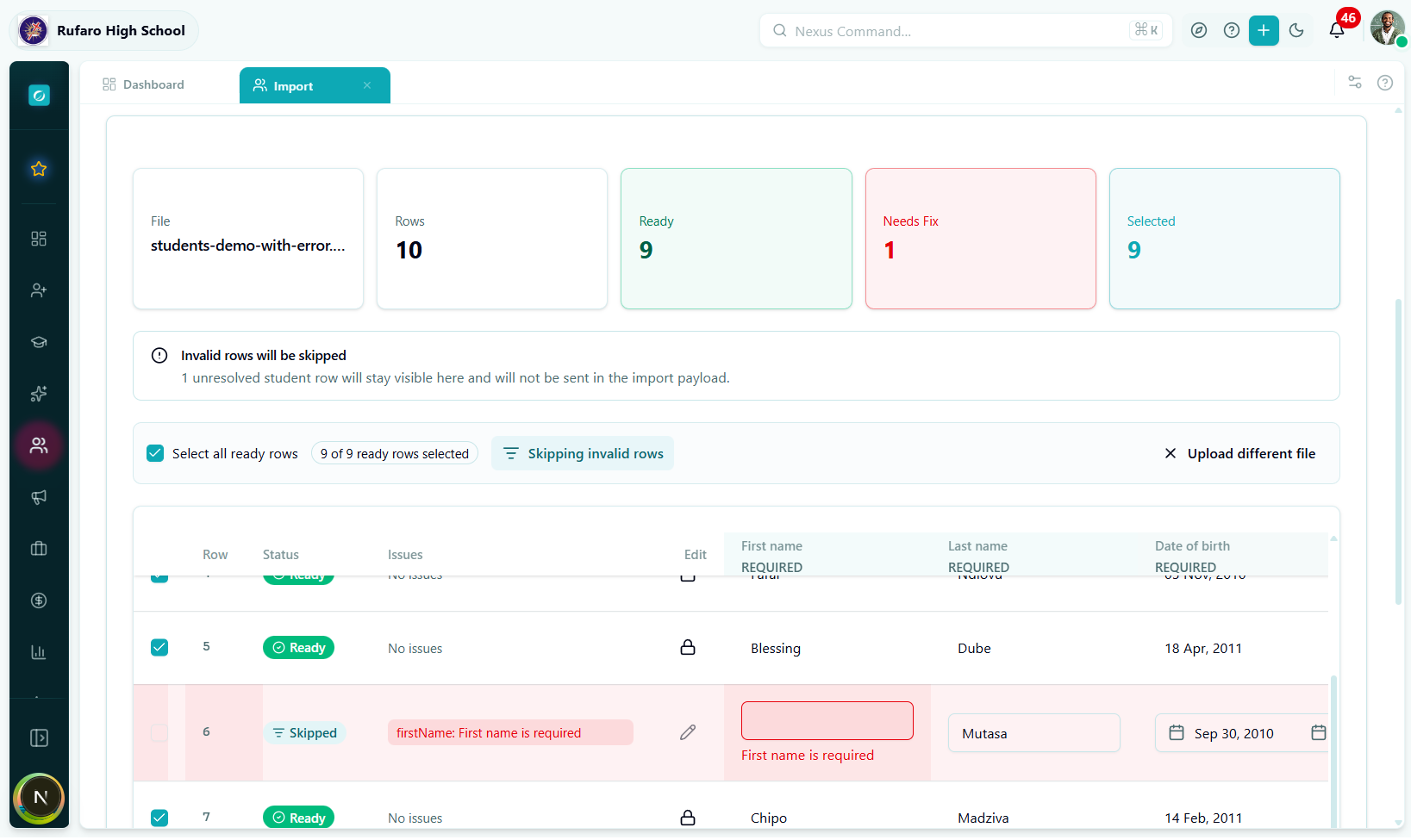This screenshot has height=840, width=1411.
Task: Open dollar finance icon in sidebar
Action: (x=39, y=600)
